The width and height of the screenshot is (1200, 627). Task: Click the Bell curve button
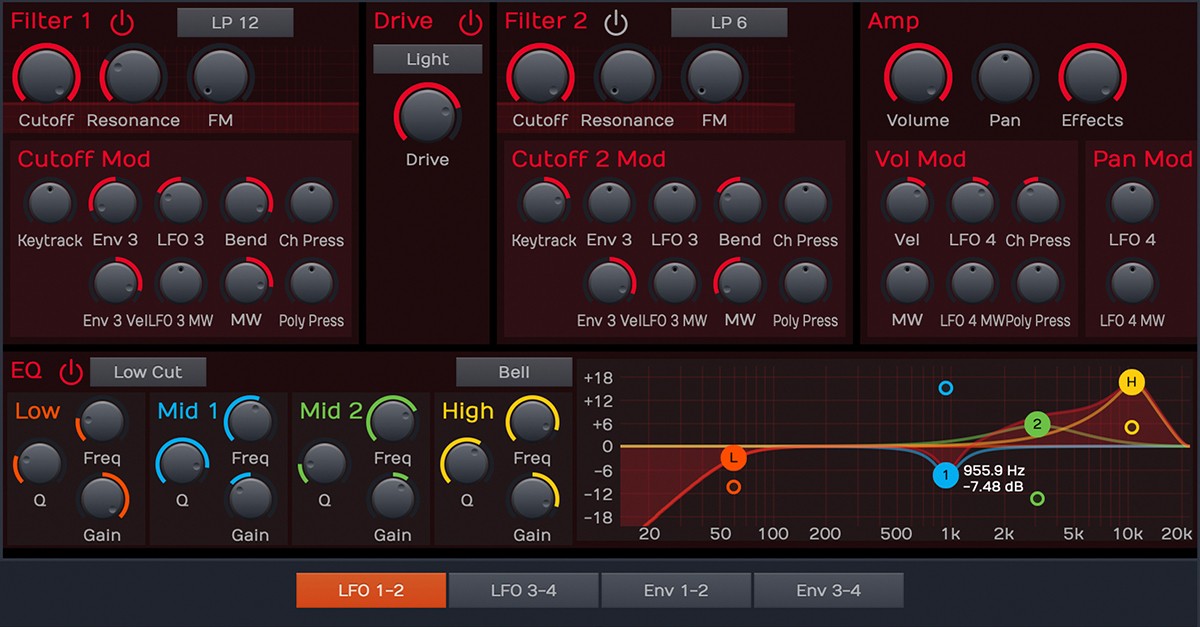[513, 371]
